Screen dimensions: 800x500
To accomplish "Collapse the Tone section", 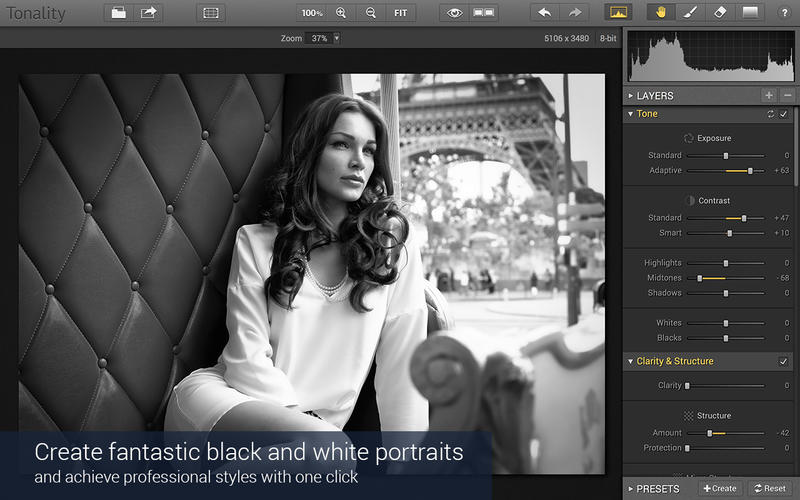I will pos(631,114).
